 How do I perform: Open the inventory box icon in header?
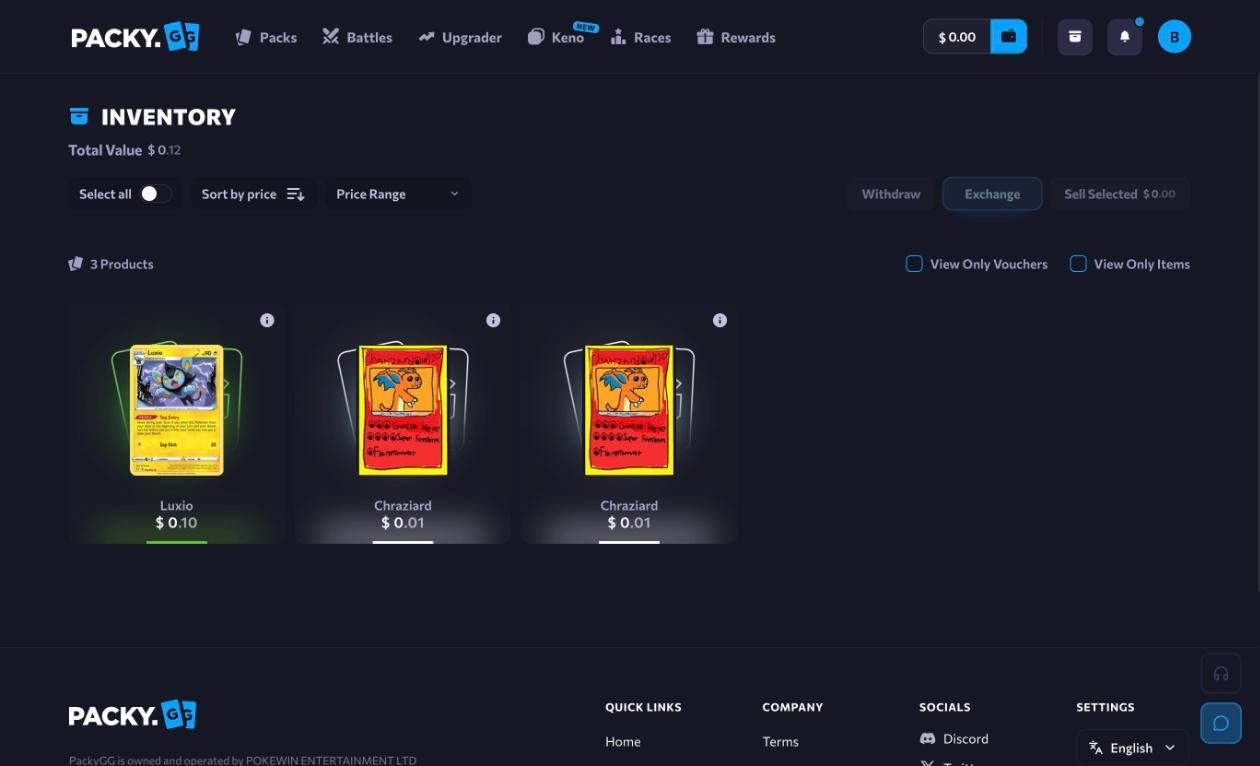pos(1075,37)
